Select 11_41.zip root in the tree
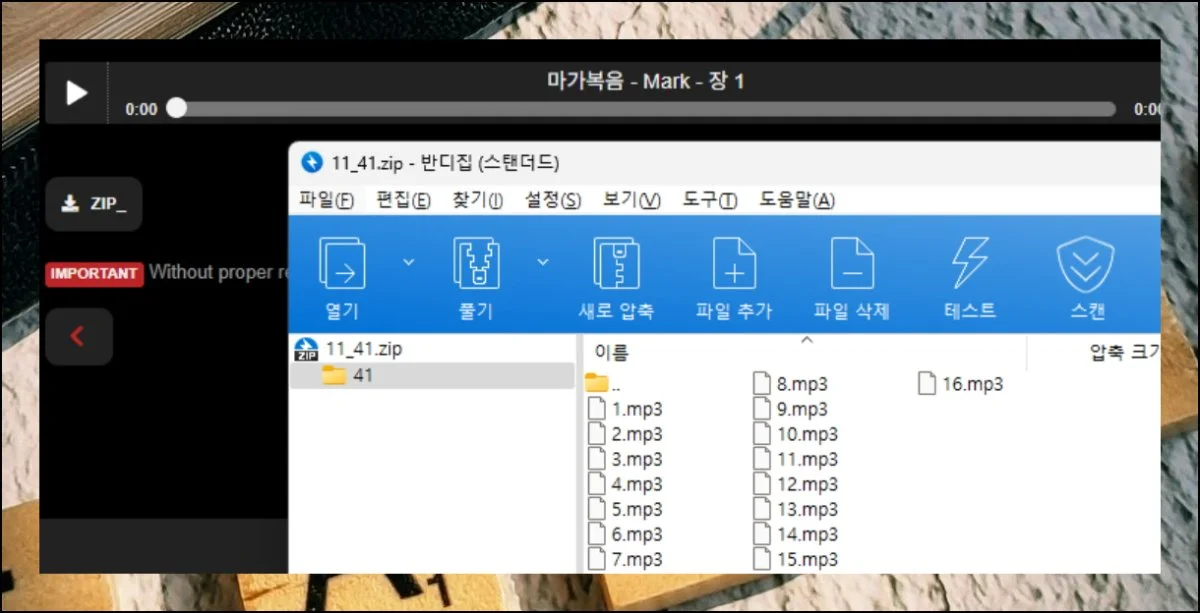This screenshot has width=1200, height=613. click(x=365, y=349)
